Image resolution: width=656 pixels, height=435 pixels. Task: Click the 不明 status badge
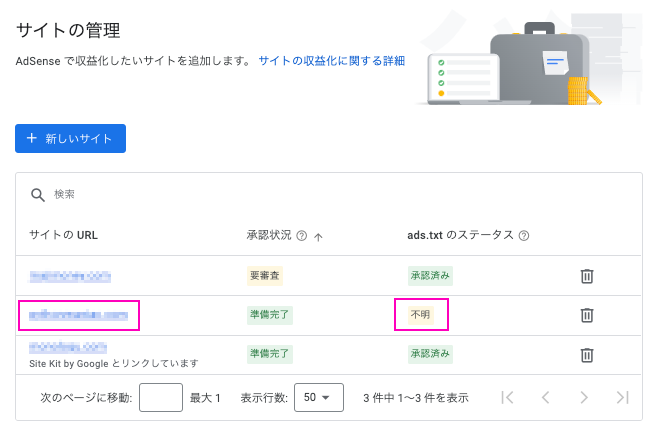click(421, 315)
